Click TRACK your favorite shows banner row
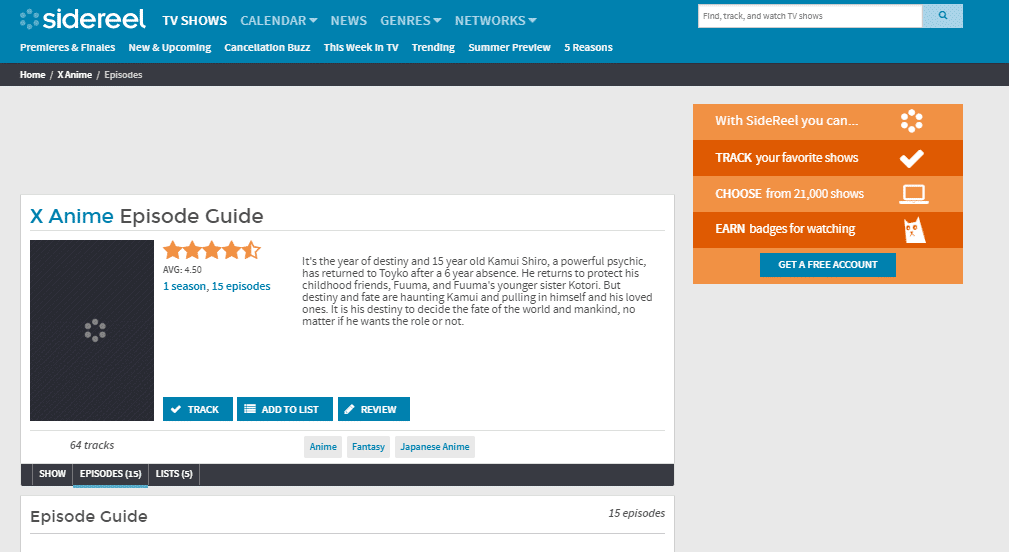The height and width of the screenshot is (552, 1009). pyautogui.click(x=828, y=158)
